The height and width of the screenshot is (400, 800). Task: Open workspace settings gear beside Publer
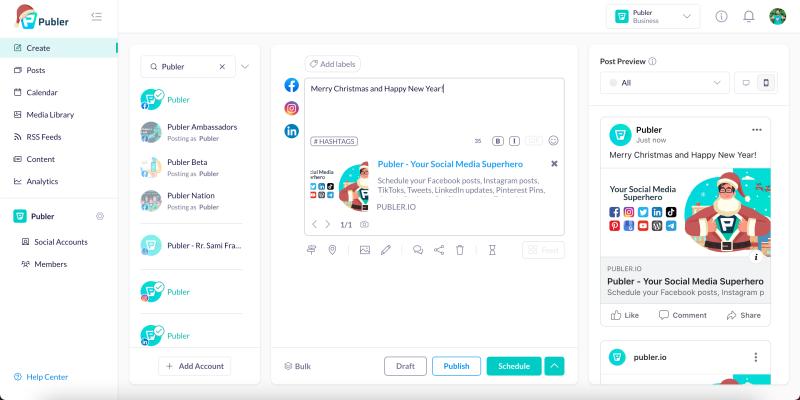point(100,216)
